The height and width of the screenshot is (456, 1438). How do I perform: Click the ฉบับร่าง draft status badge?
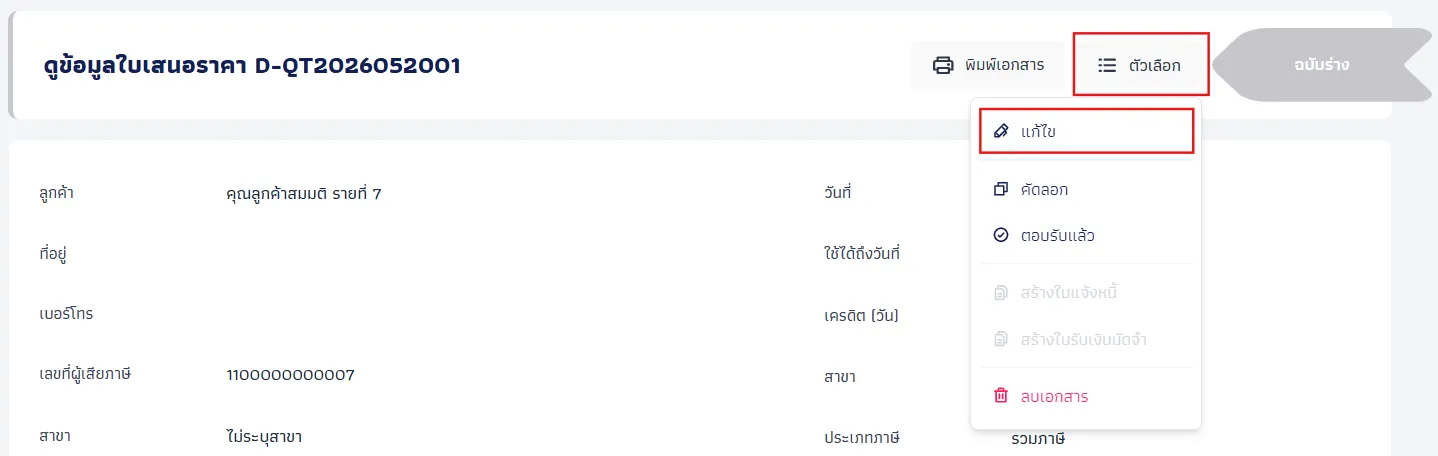coord(1321,65)
